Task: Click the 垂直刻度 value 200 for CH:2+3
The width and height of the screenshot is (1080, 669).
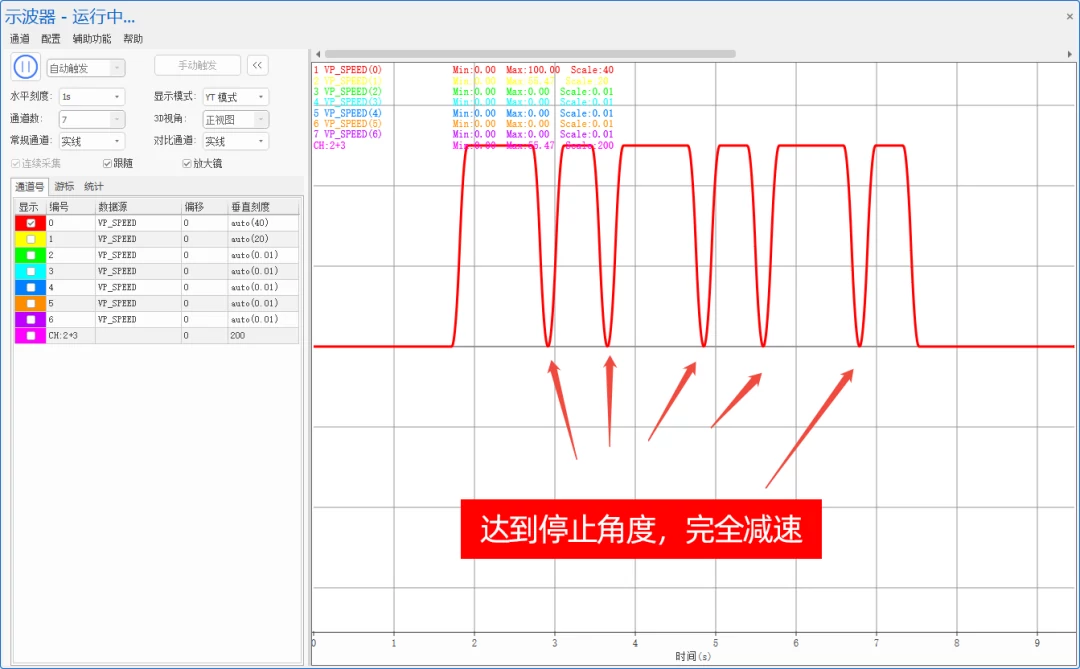Action: click(264, 336)
